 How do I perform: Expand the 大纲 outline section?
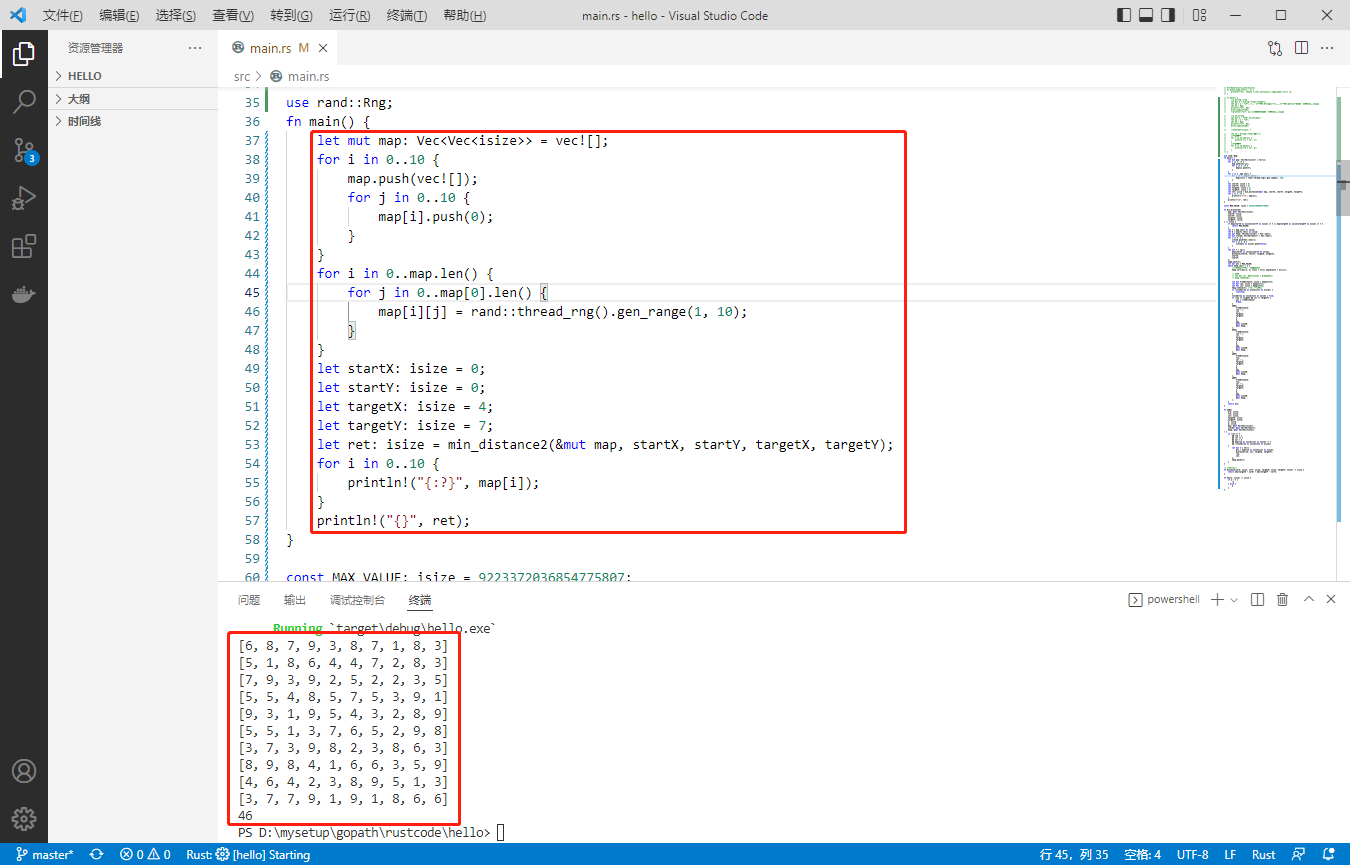[133, 98]
